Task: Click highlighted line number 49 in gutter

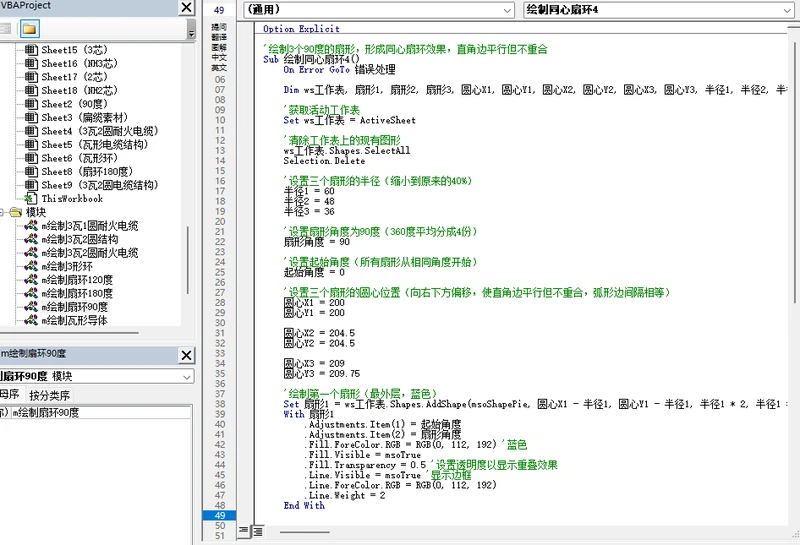Action: tap(219, 515)
